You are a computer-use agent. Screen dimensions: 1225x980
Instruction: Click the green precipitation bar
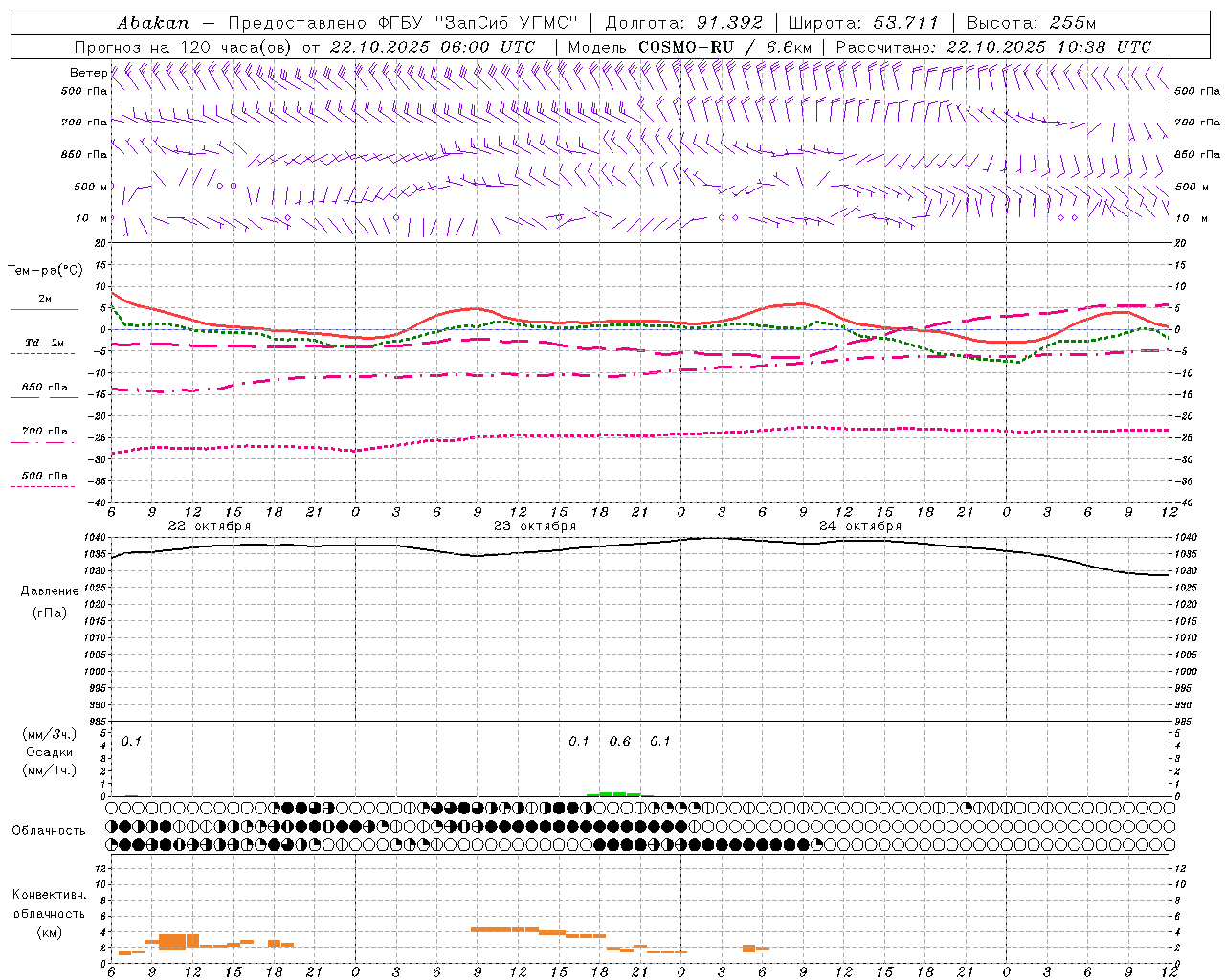612,793
